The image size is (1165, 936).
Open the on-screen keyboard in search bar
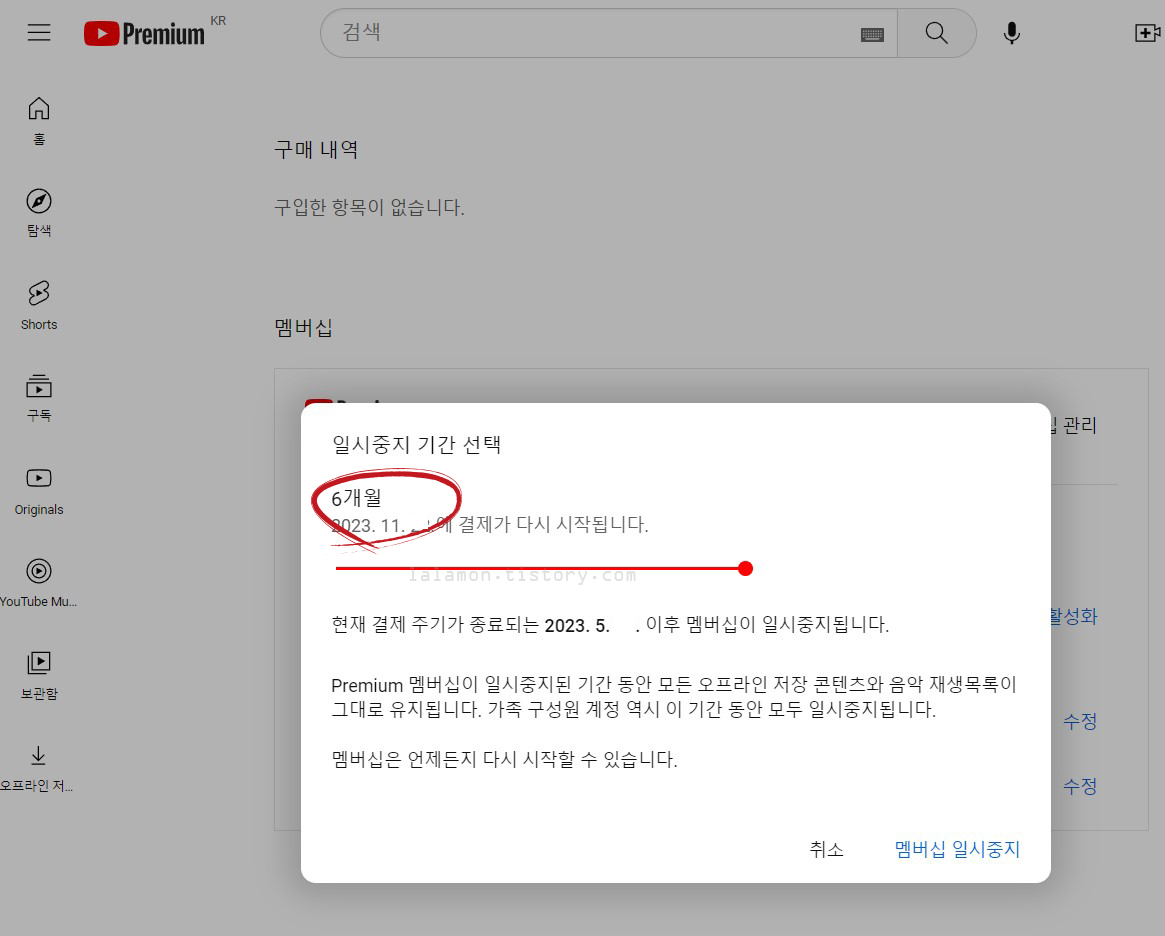coord(872,35)
